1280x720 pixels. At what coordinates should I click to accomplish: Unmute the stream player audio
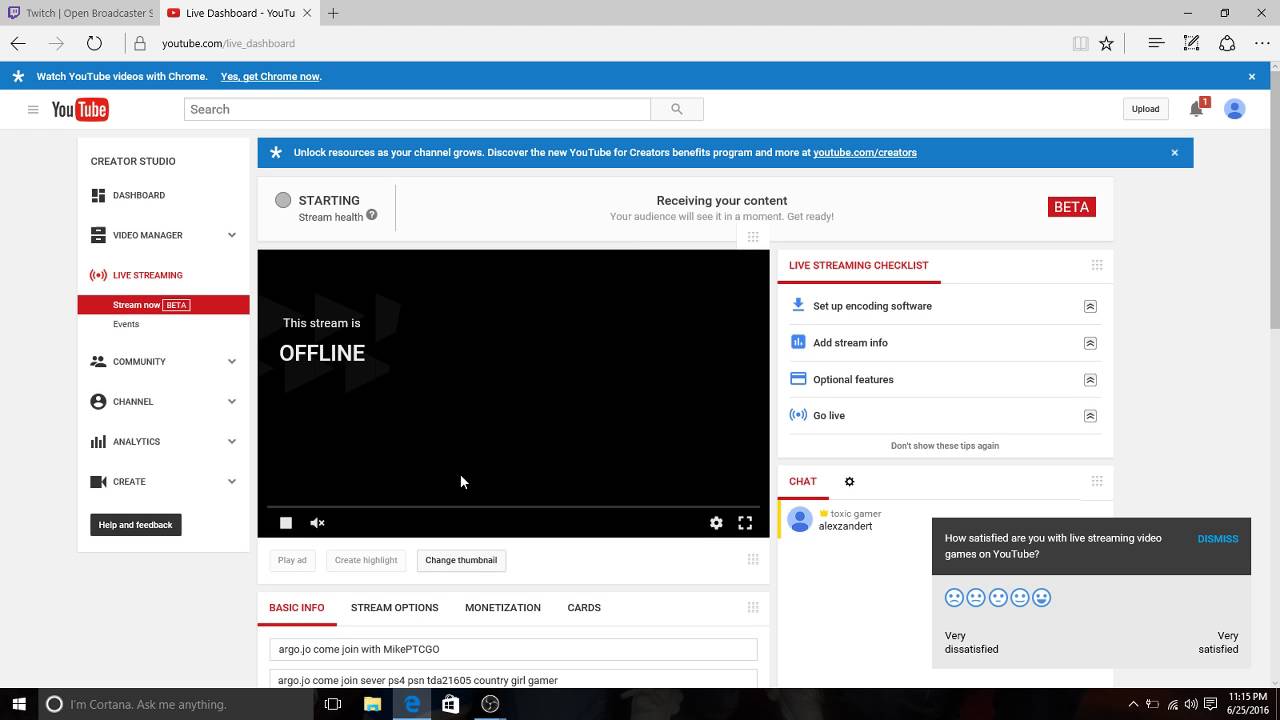tap(317, 523)
